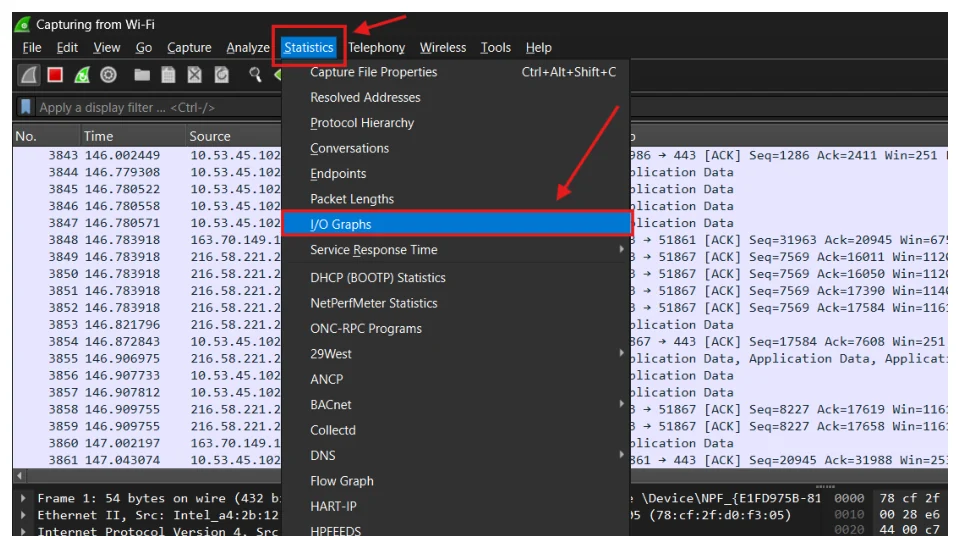Expand the DNS submenu
Image resolution: width=960 pixels, height=536 pixels.
(x=456, y=456)
